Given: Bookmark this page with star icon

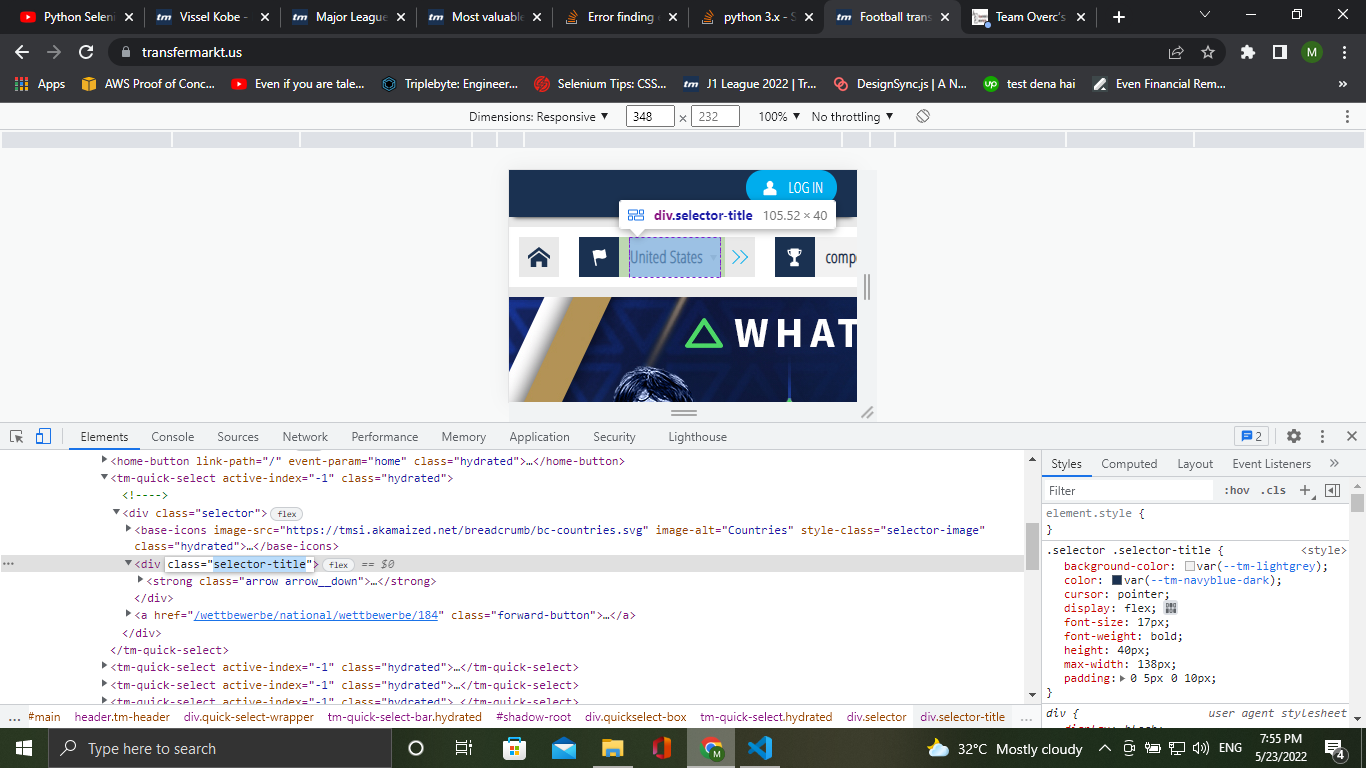Looking at the screenshot, I should click(1208, 52).
